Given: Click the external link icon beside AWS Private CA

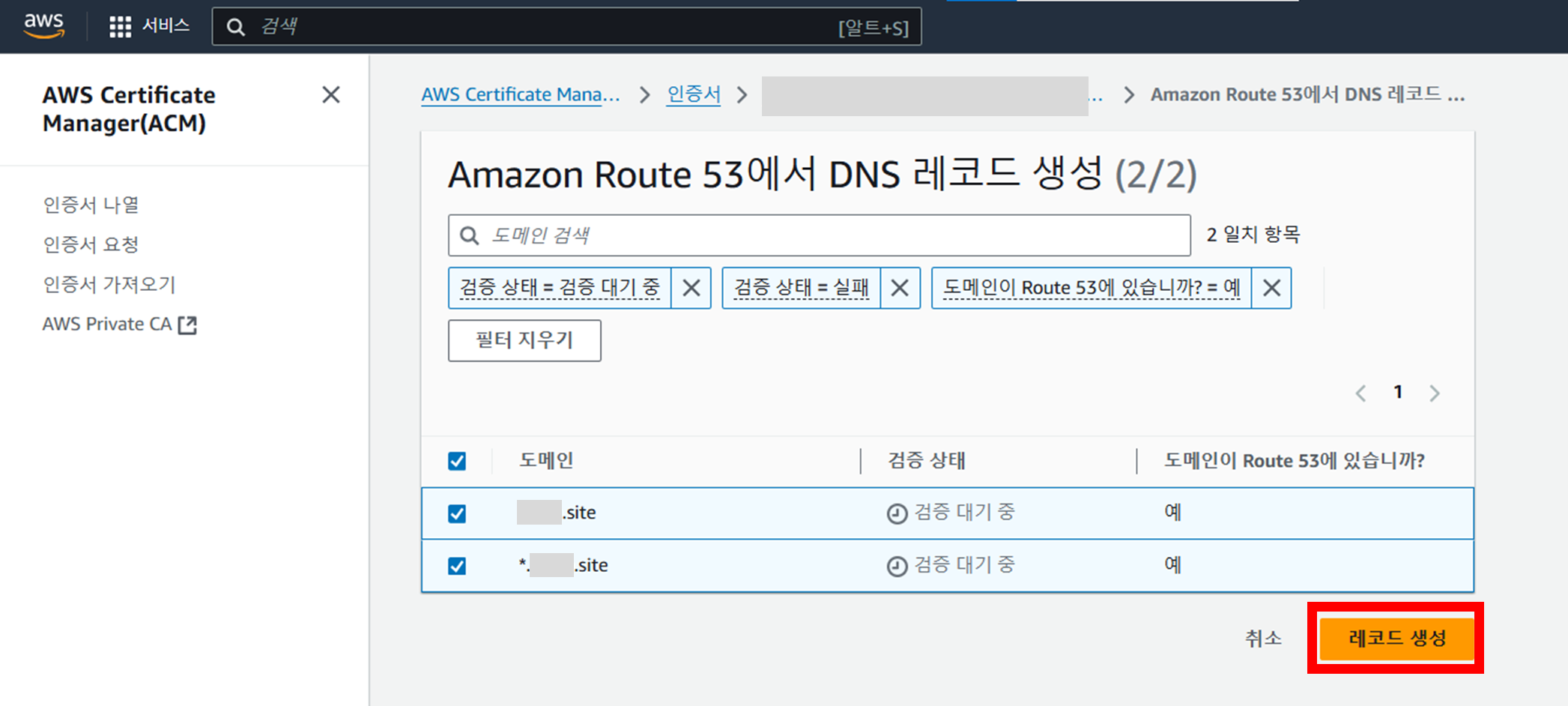Looking at the screenshot, I should click(187, 325).
